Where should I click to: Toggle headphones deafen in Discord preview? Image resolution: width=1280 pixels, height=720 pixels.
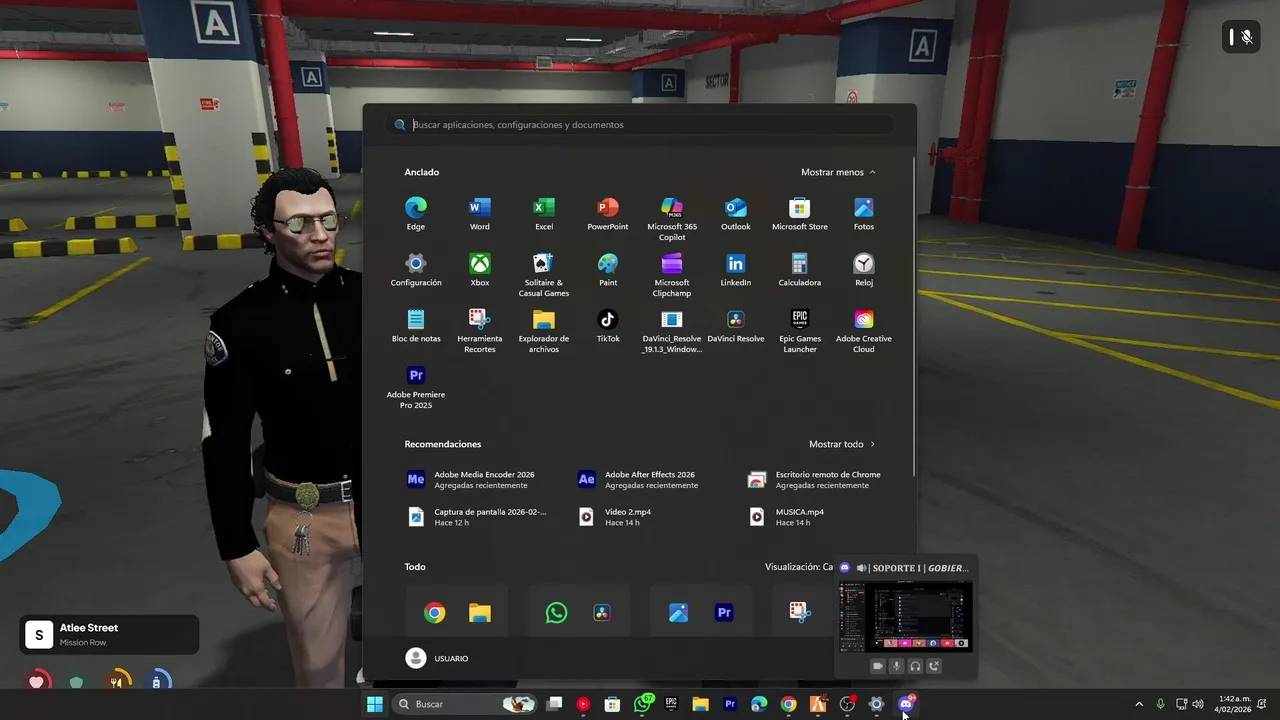tap(915, 666)
